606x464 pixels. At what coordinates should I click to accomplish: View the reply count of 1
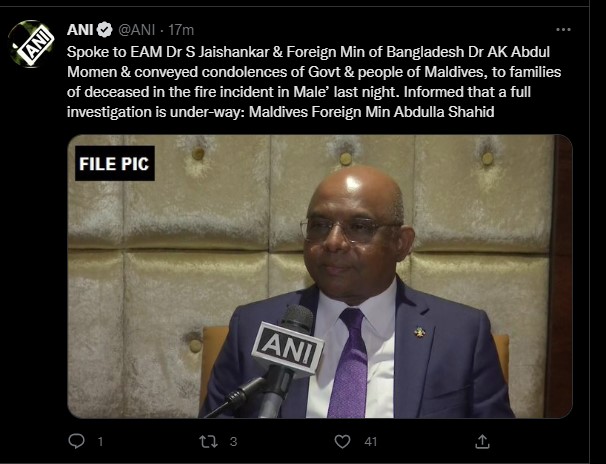100,442
